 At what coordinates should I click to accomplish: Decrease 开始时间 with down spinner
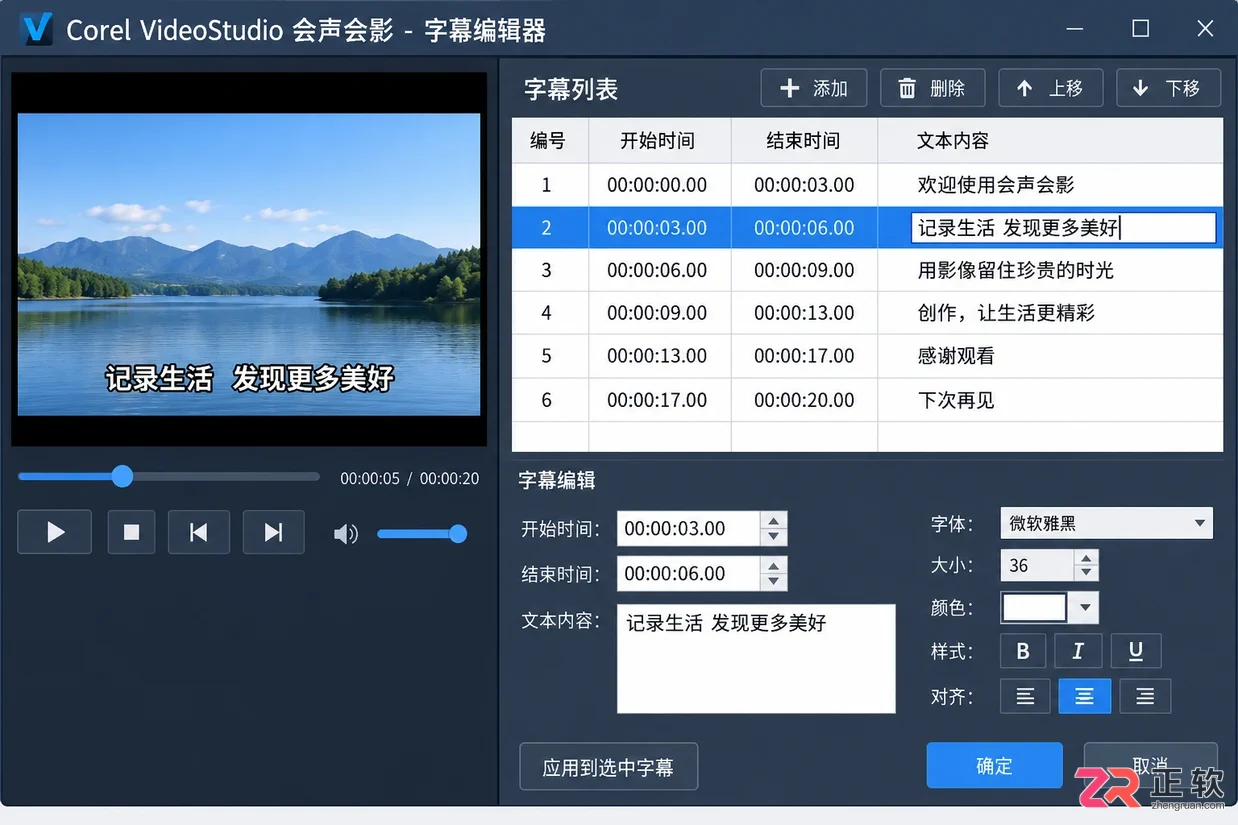coord(773,537)
